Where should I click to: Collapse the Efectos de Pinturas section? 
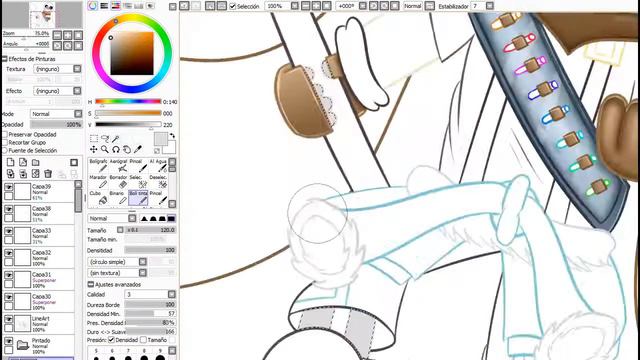coord(4,59)
